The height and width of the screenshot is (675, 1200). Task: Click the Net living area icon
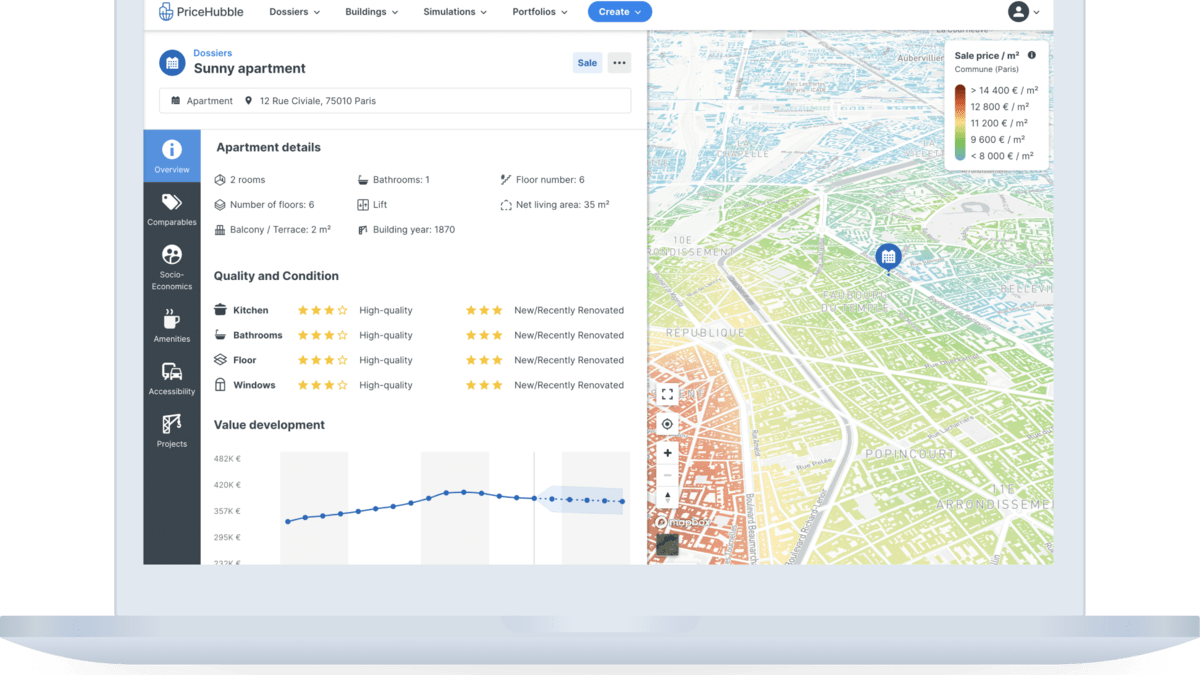[x=506, y=205]
